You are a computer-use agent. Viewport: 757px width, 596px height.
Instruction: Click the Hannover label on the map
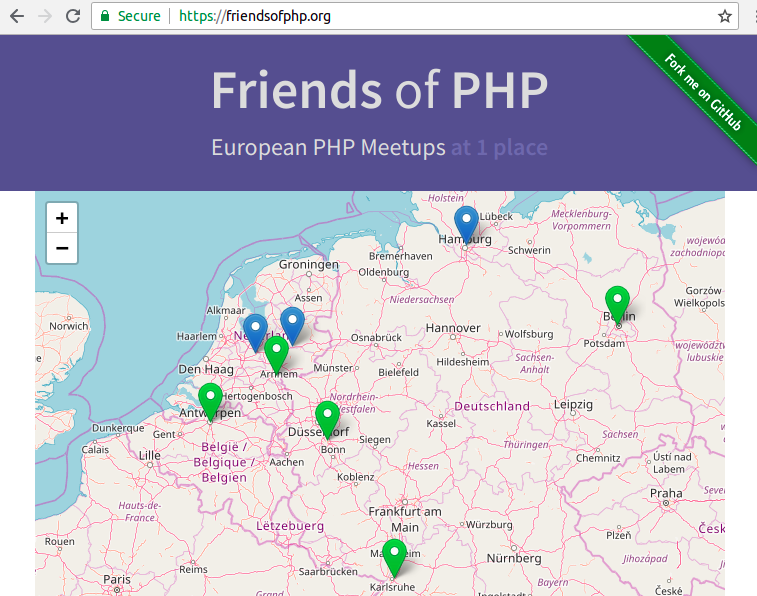(x=453, y=328)
